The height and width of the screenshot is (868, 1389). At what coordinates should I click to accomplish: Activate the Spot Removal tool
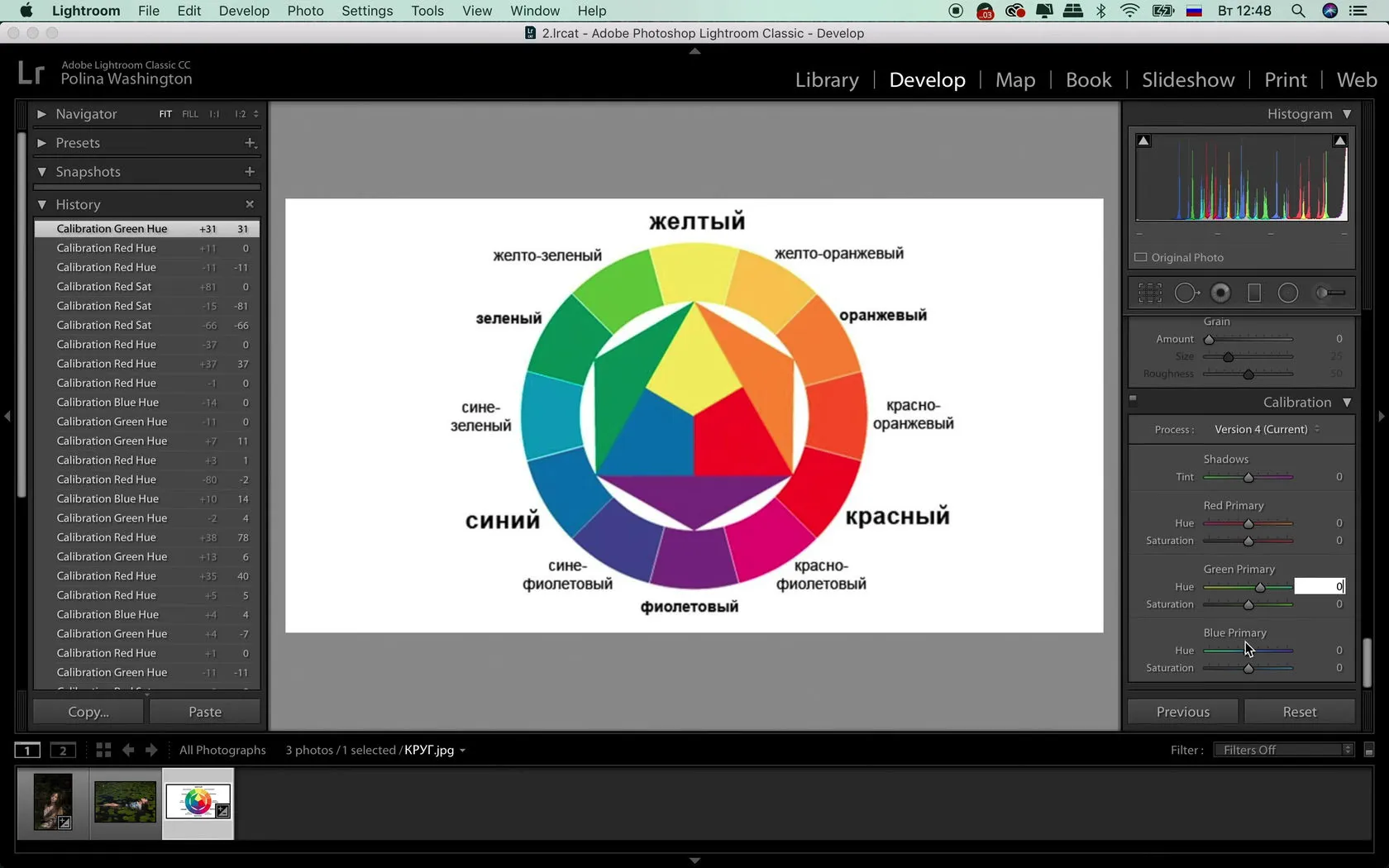coord(1186,293)
